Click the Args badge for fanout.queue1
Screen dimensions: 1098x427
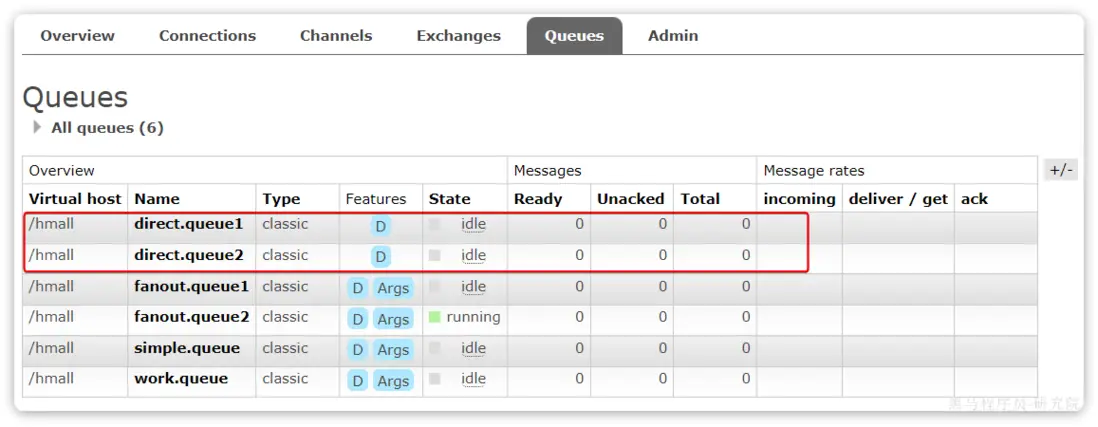point(393,288)
